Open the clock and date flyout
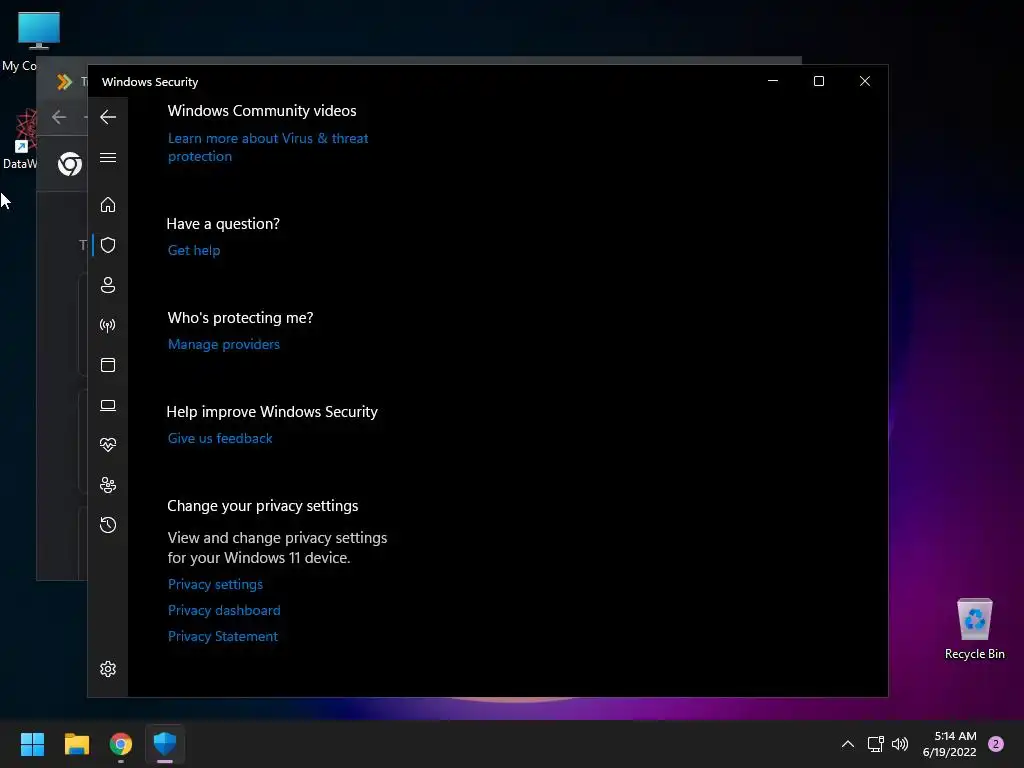The image size is (1024, 768). 950,744
